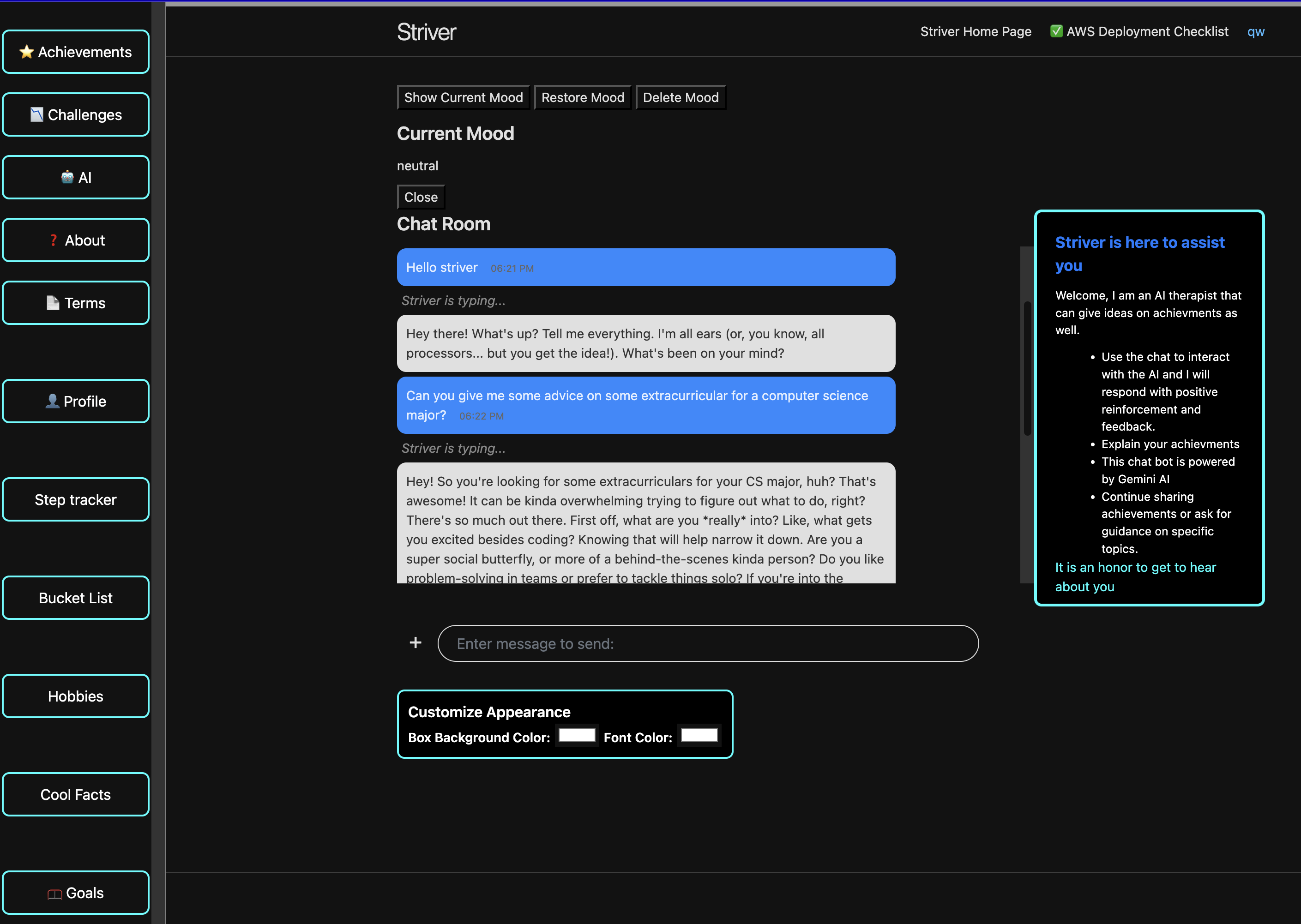The image size is (1301, 924).
Task: Go to the Hobbies page
Action: pyautogui.click(x=76, y=696)
